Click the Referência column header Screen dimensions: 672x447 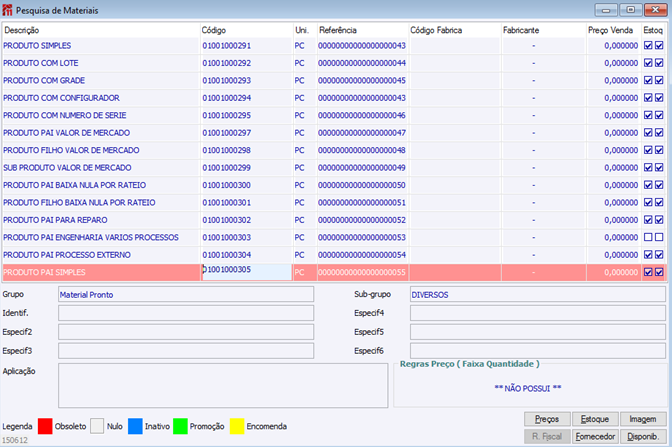coord(363,30)
